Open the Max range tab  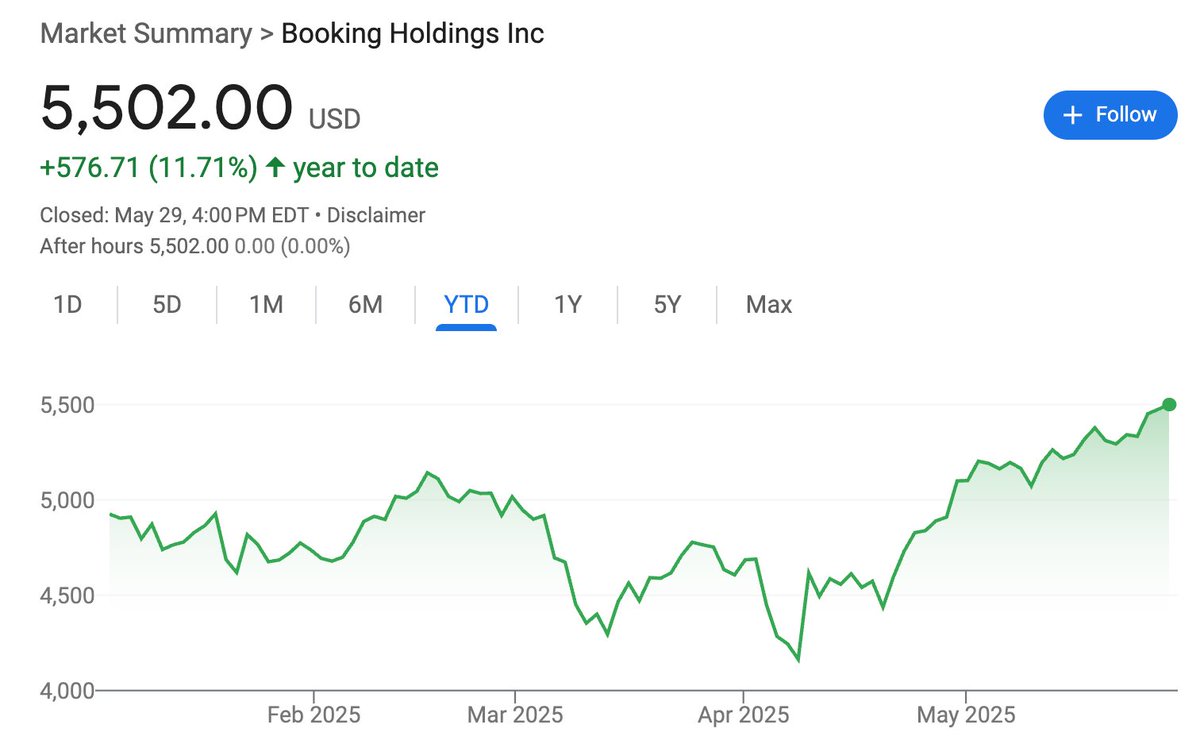tap(769, 305)
